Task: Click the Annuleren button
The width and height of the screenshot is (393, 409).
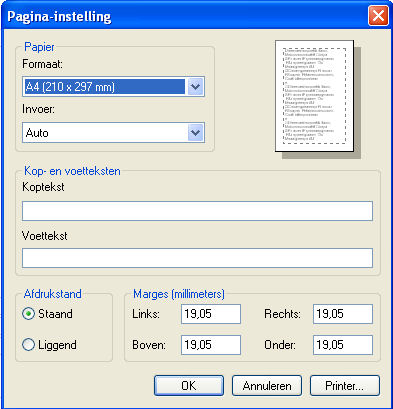Action: (267, 386)
